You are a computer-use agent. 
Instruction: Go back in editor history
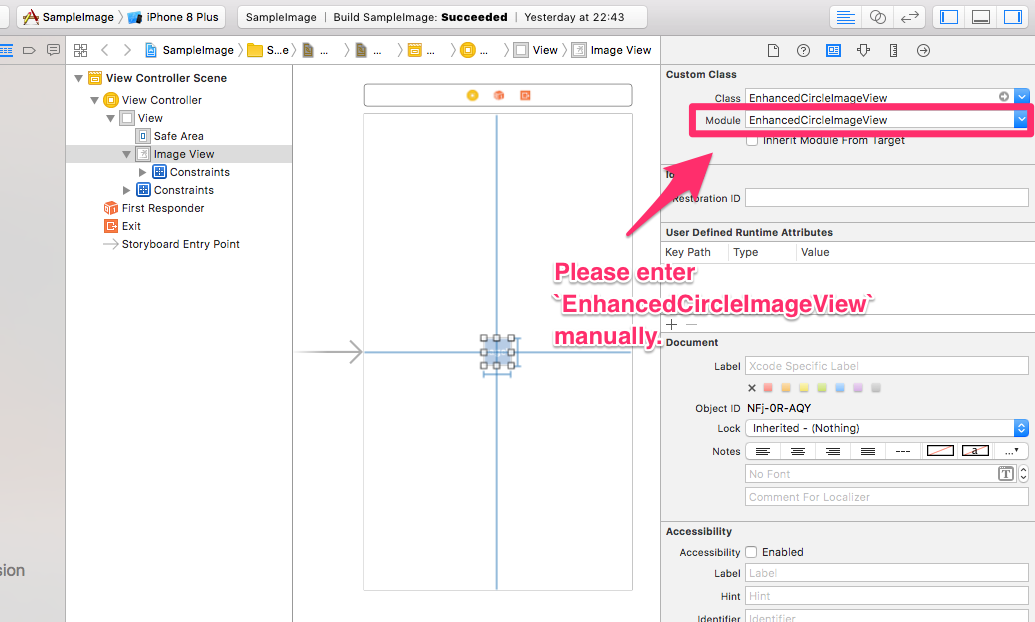[104, 50]
